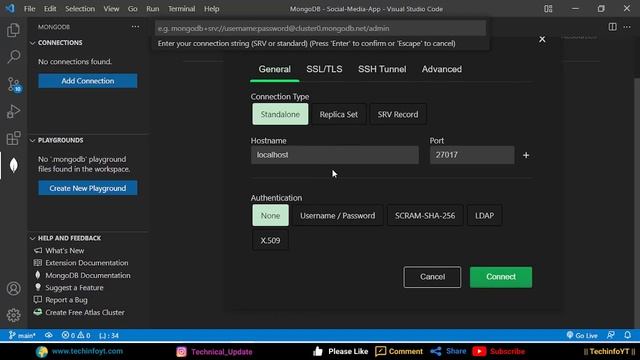Open the Explorer view in activity bar
This screenshot has width=640, height=360.
pyautogui.click(x=13, y=30)
